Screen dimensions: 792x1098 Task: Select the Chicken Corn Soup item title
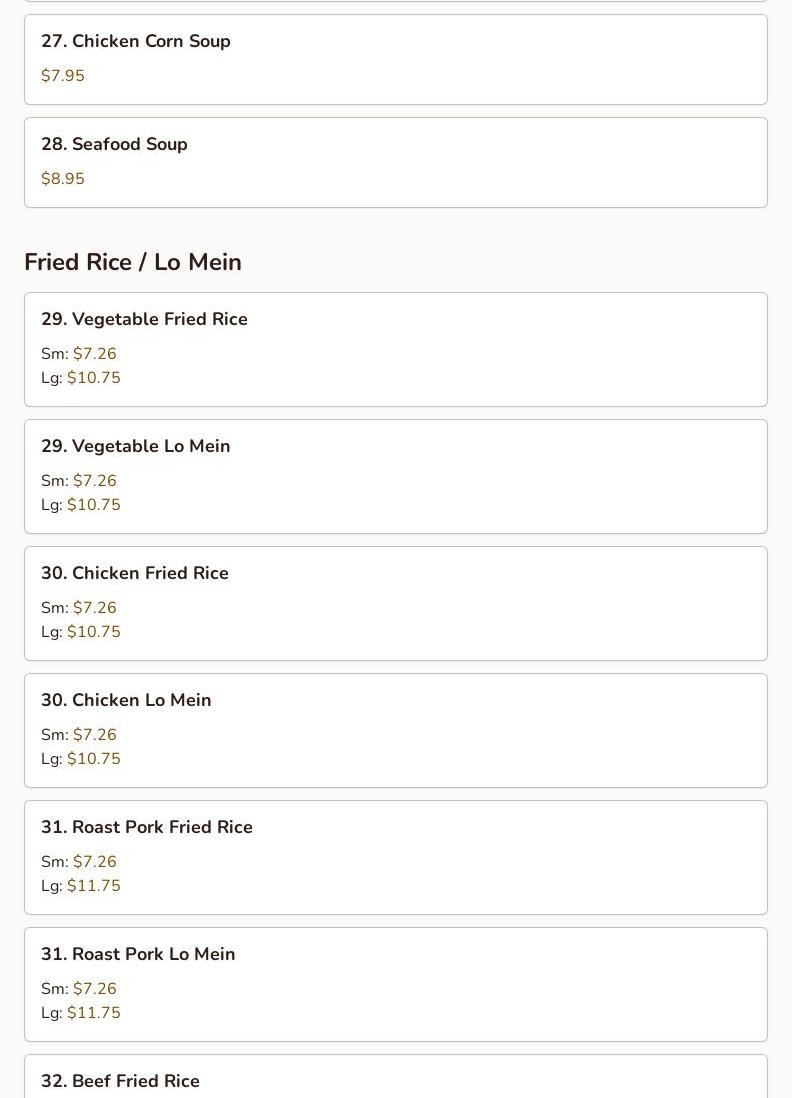(x=136, y=41)
